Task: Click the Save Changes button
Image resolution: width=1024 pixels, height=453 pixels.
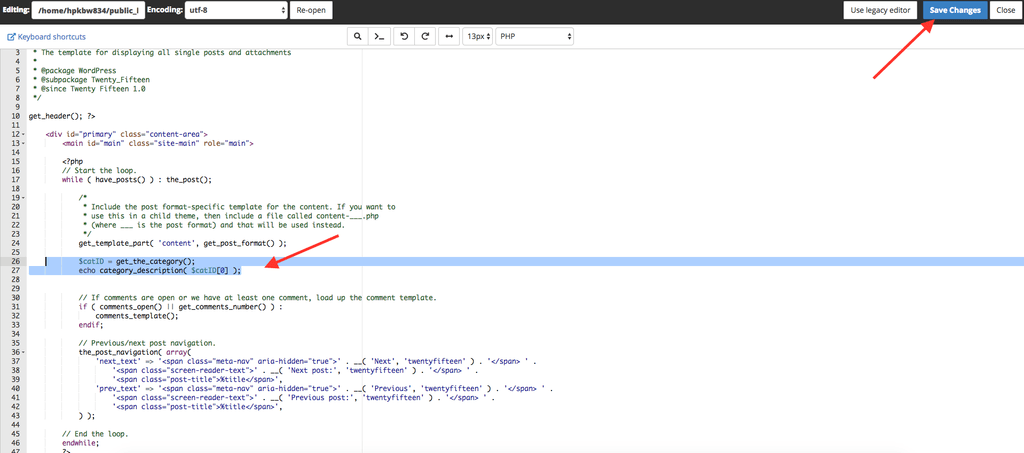Action: coord(955,10)
